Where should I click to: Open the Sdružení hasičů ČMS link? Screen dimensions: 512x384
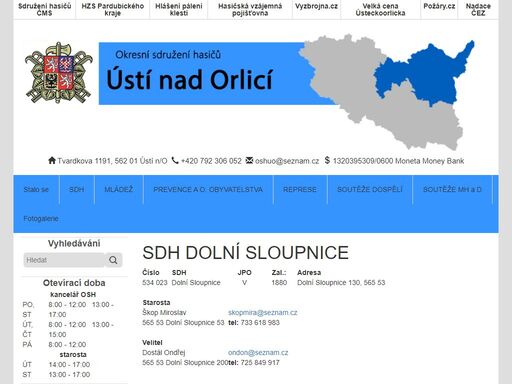pos(45,9)
